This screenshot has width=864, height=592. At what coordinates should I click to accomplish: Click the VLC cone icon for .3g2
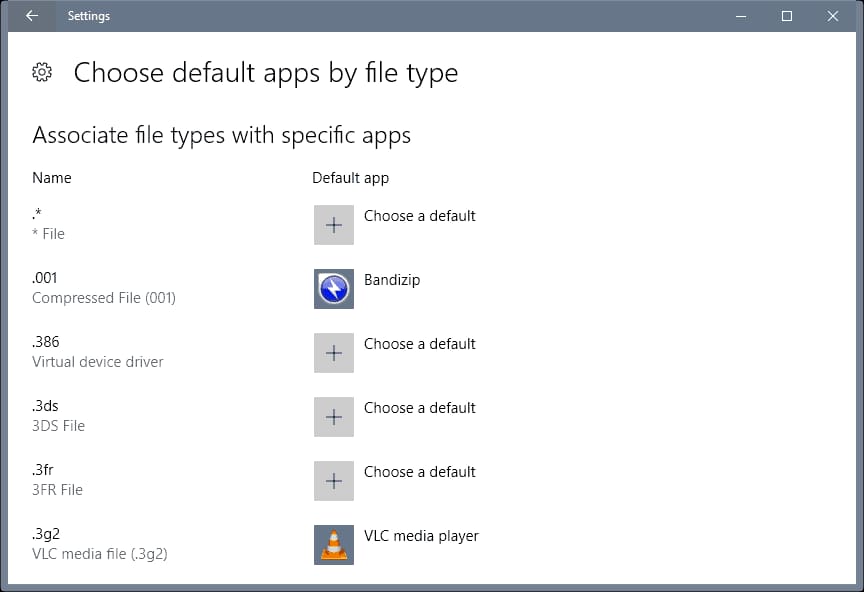(x=333, y=545)
